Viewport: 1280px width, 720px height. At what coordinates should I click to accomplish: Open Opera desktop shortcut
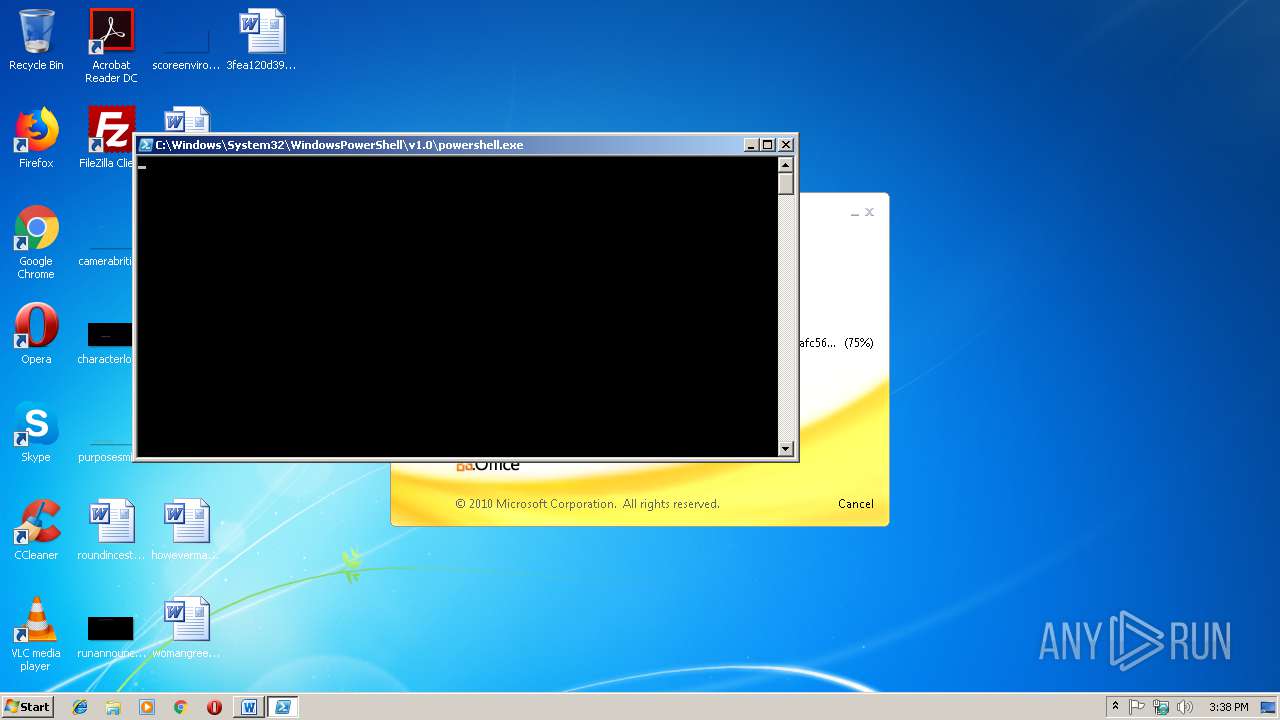point(36,334)
